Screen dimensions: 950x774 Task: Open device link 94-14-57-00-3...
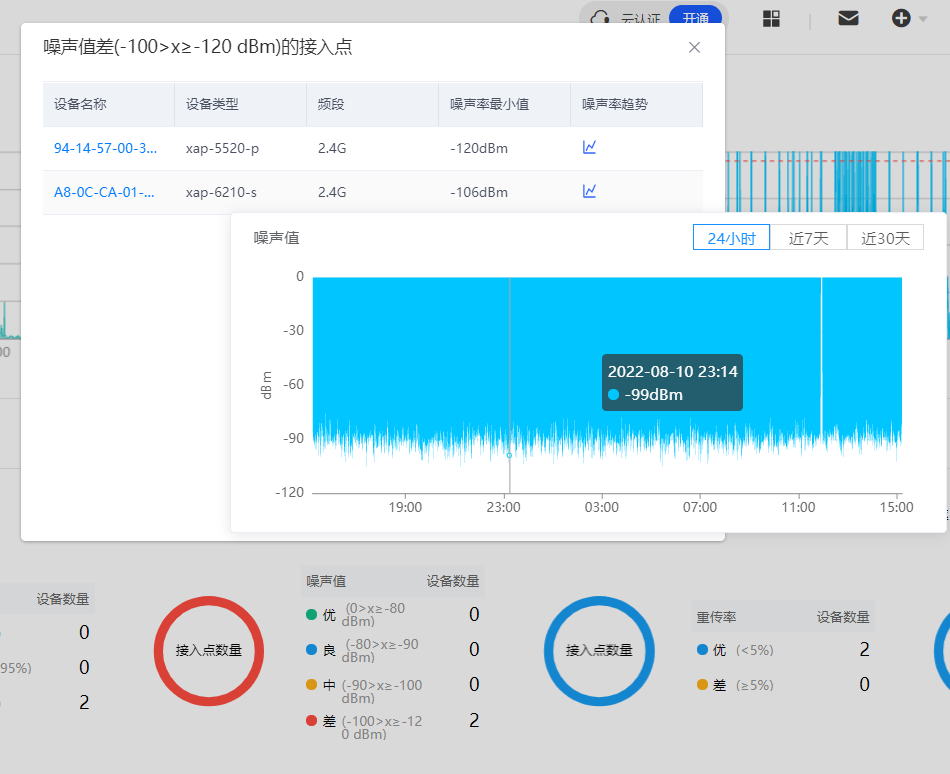click(x=105, y=149)
